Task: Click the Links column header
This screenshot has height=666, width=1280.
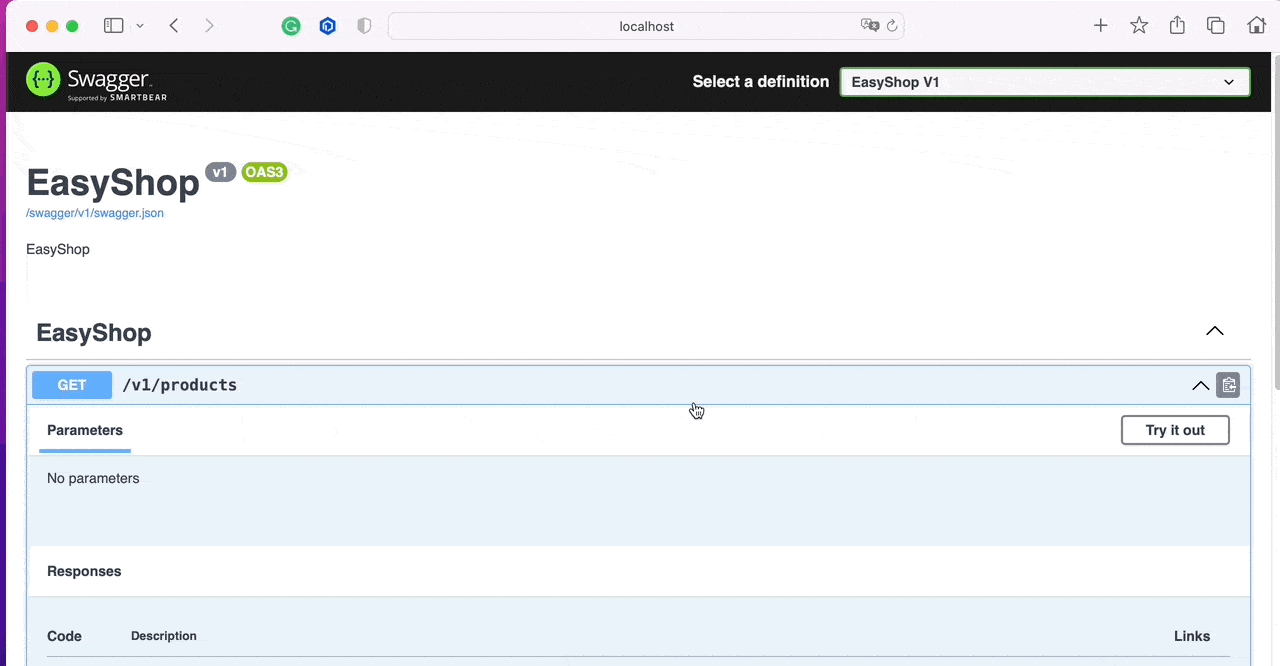Action: pyautogui.click(x=1192, y=636)
